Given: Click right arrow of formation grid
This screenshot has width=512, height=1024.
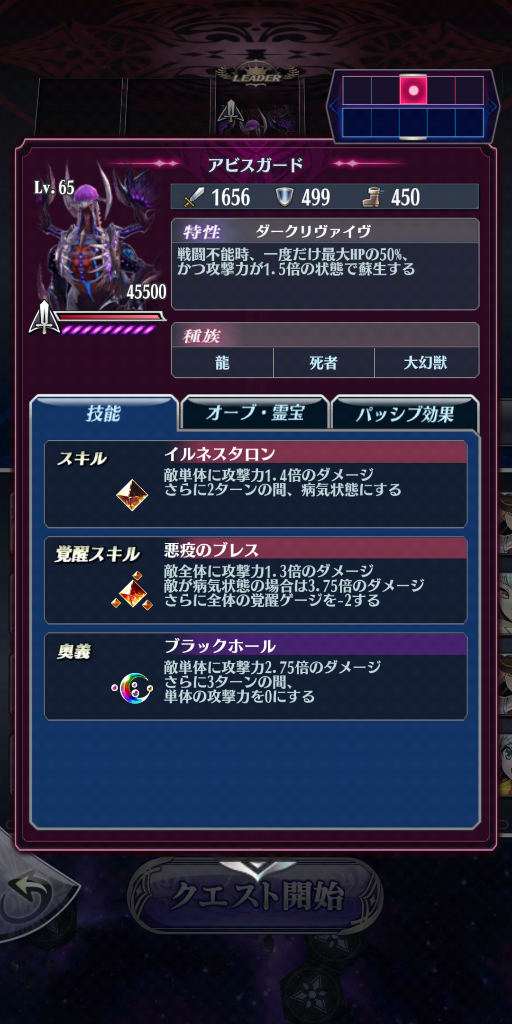Looking at the screenshot, I should point(493,106).
